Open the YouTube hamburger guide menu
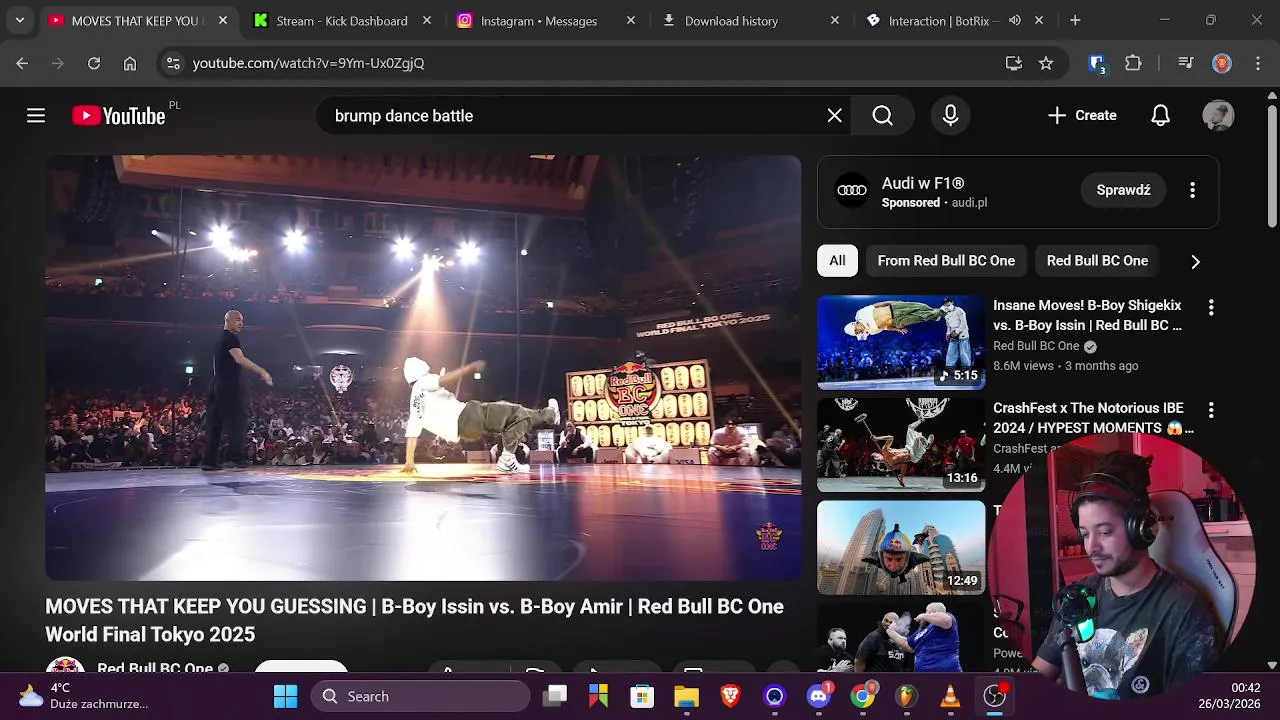Viewport: 1280px width, 720px height. (x=36, y=116)
